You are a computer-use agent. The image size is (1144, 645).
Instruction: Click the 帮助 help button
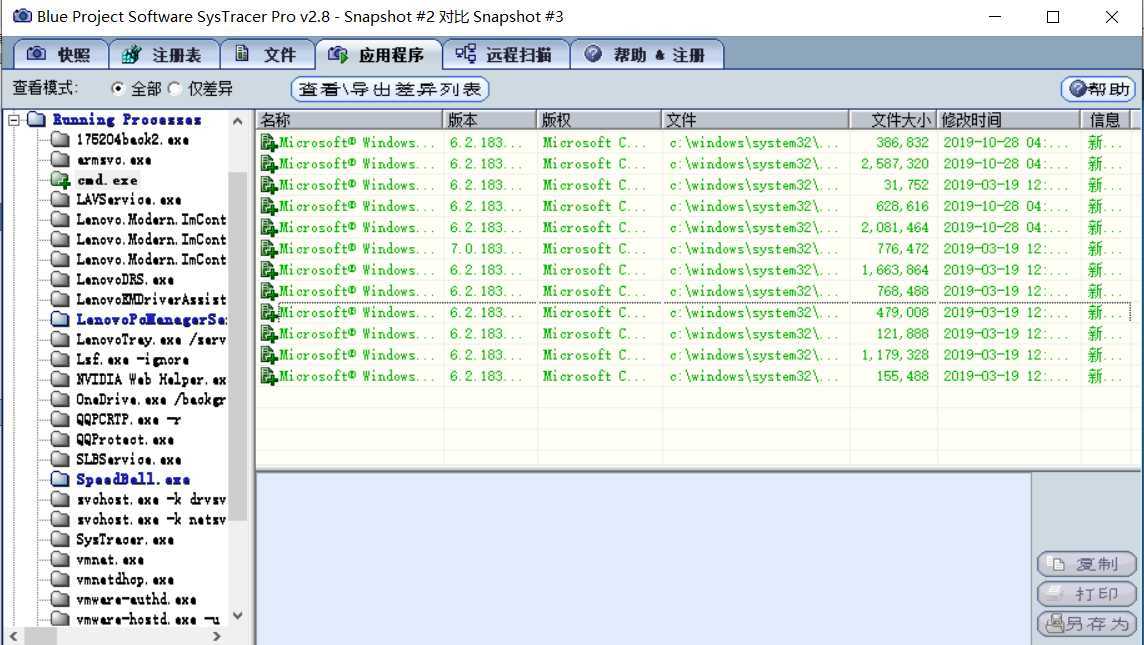pos(1098,89)
